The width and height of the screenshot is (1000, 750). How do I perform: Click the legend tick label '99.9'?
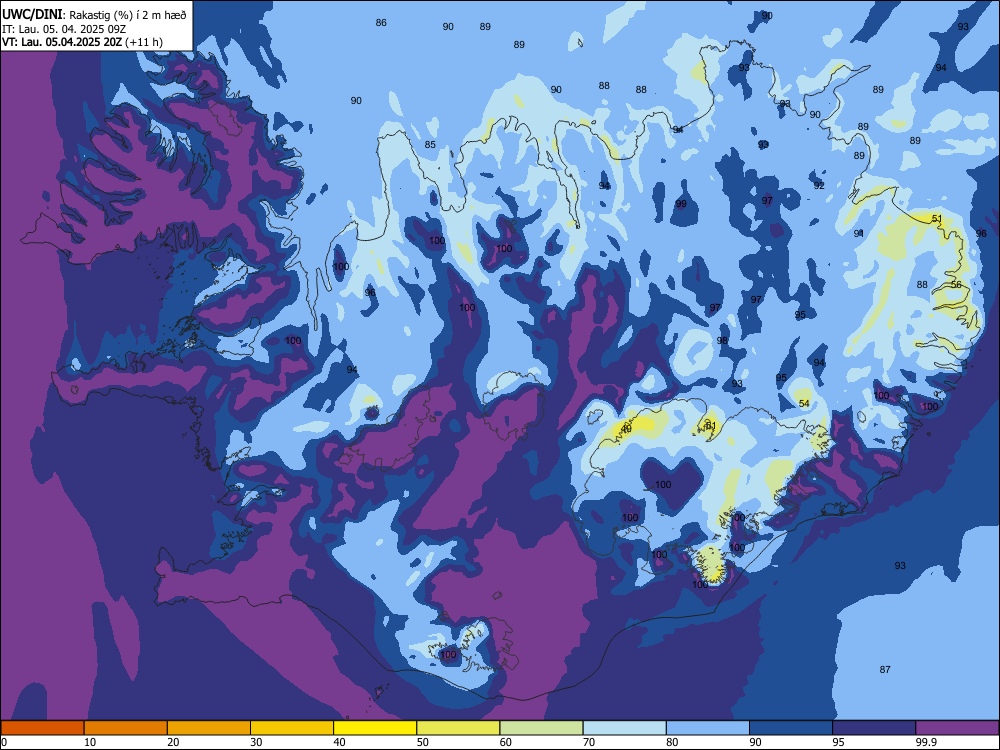pyautogui.click(x=925, y=742)
